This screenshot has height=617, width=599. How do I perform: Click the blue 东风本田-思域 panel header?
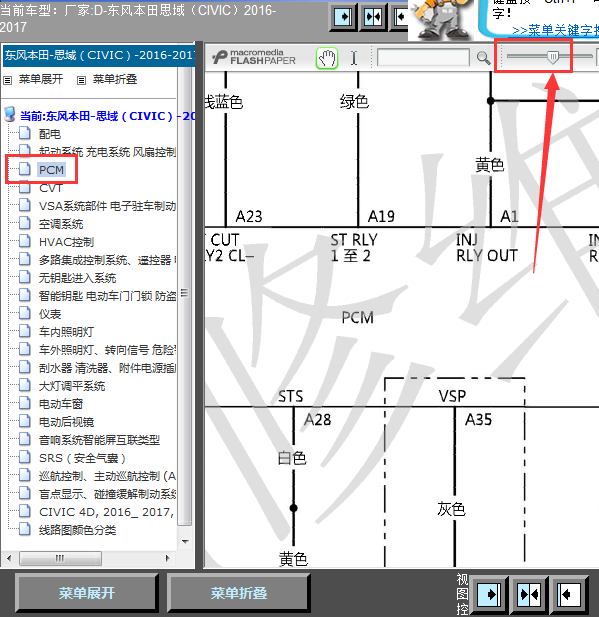pyautogui.click(x=99, y=55)
